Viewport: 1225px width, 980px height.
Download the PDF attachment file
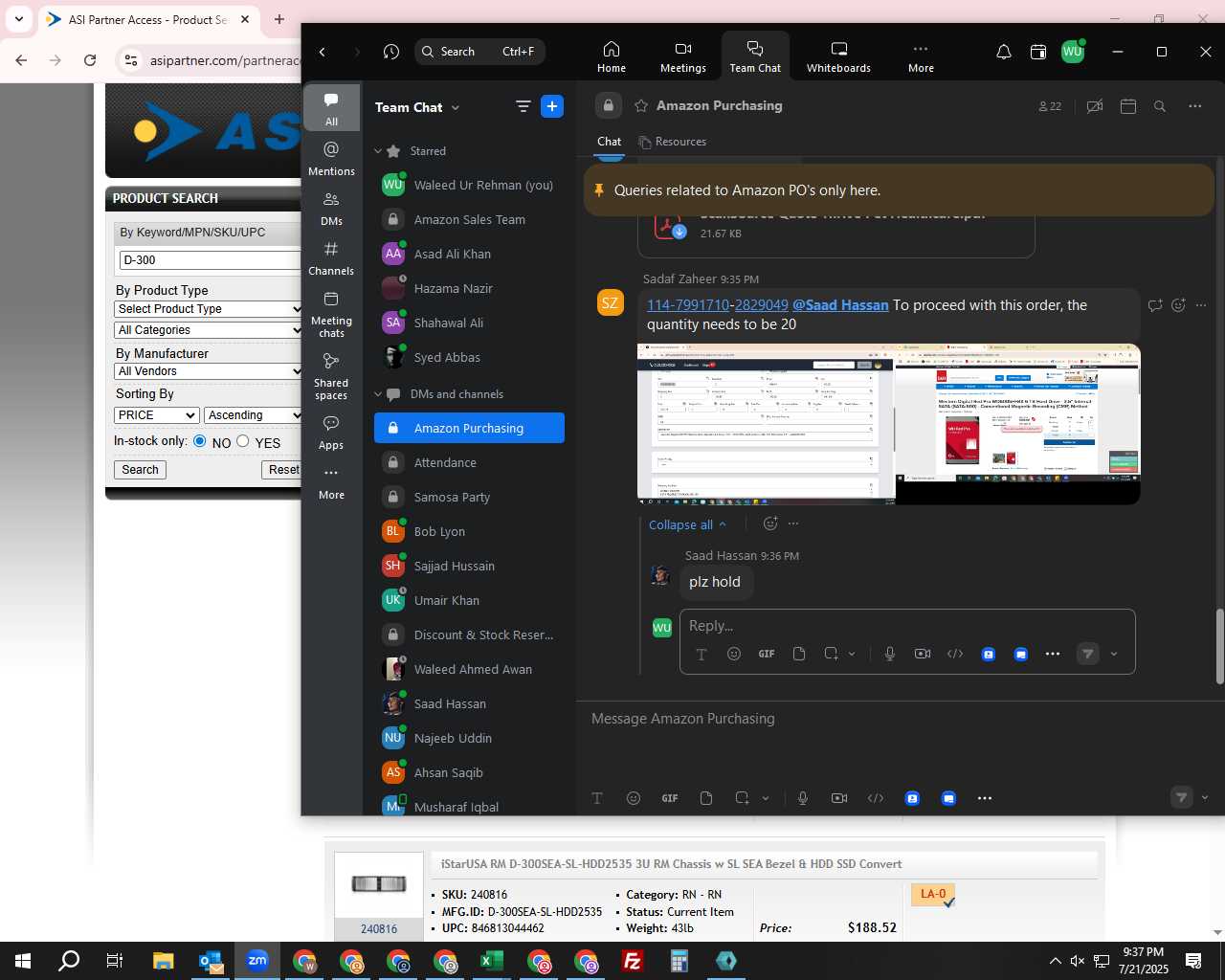(x=679, y=231)
